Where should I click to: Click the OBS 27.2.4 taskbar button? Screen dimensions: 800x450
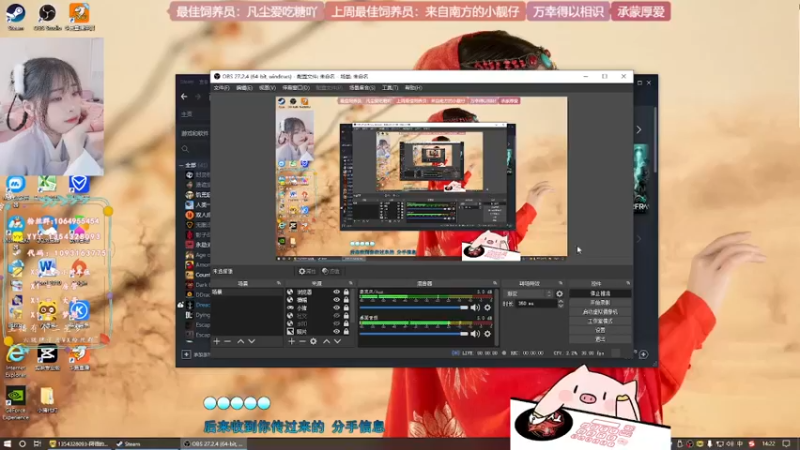click(213, 444)
